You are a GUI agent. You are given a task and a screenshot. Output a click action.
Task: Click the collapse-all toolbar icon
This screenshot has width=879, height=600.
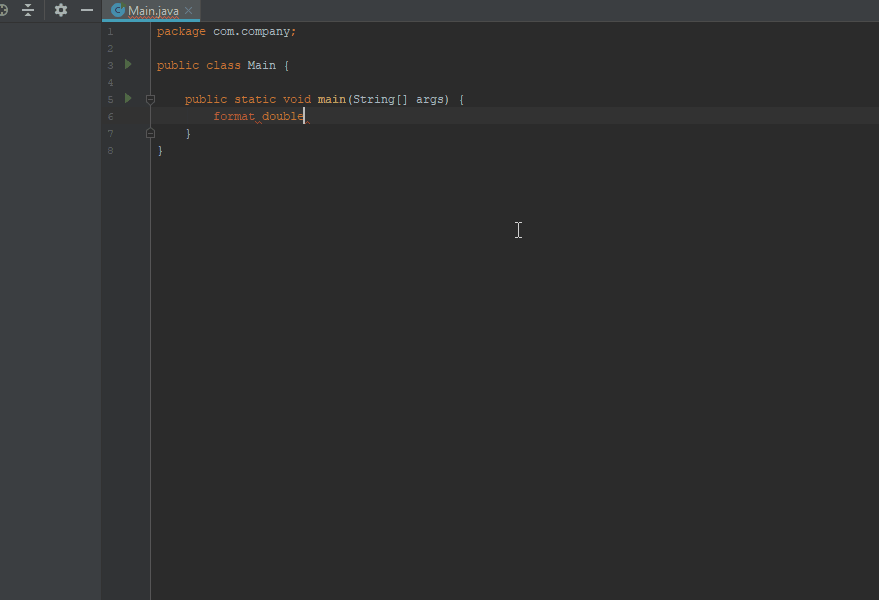(x=28, y=10)
